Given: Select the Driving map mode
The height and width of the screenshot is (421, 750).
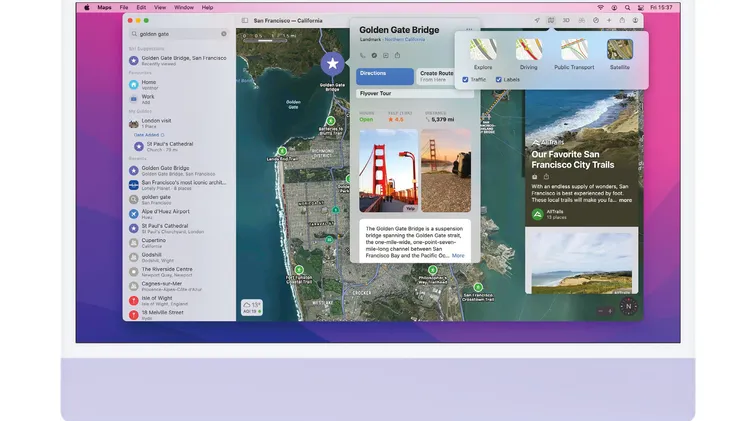Looking at the screenshot, I should point(529,55).
